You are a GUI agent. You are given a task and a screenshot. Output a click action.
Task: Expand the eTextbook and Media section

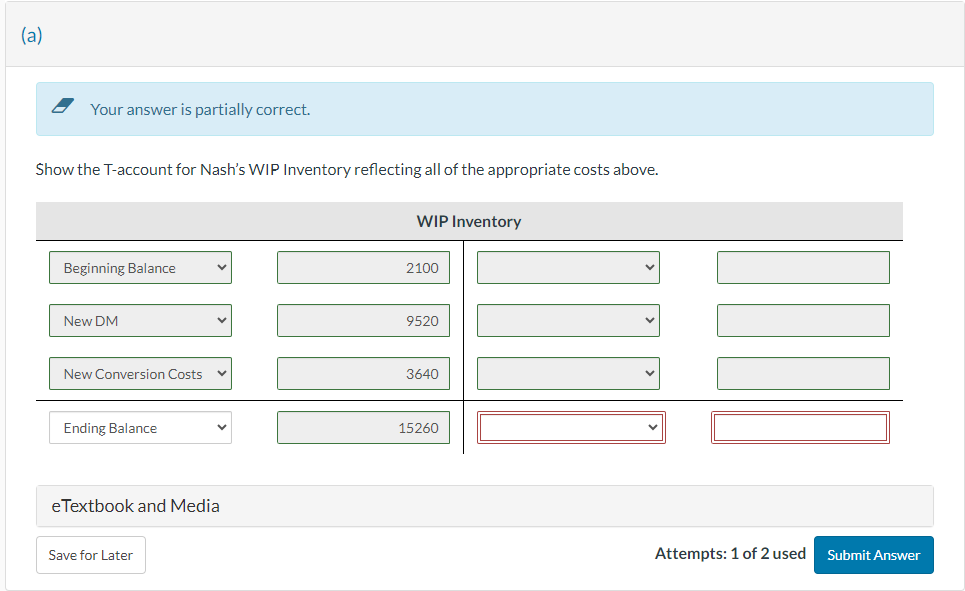[484, 506]
